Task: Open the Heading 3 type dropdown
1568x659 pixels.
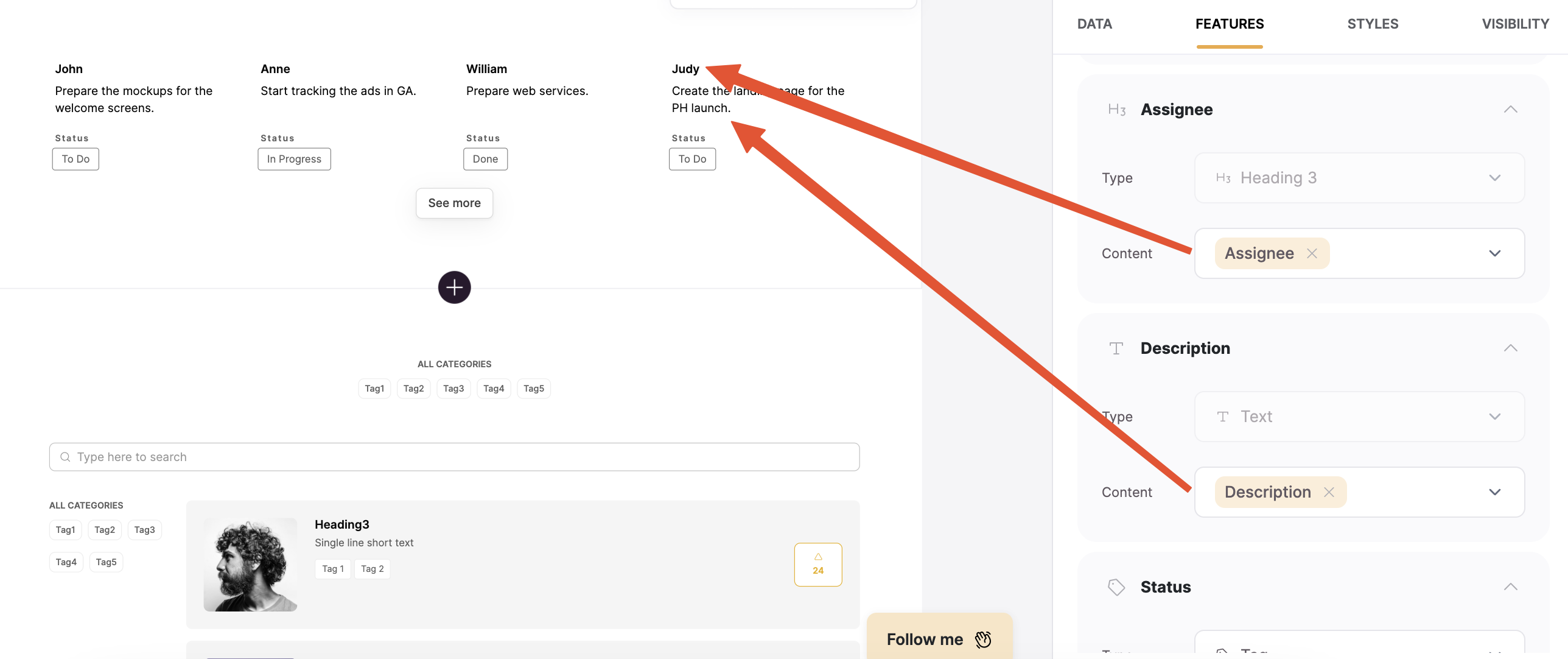Action: [1495, 178]
